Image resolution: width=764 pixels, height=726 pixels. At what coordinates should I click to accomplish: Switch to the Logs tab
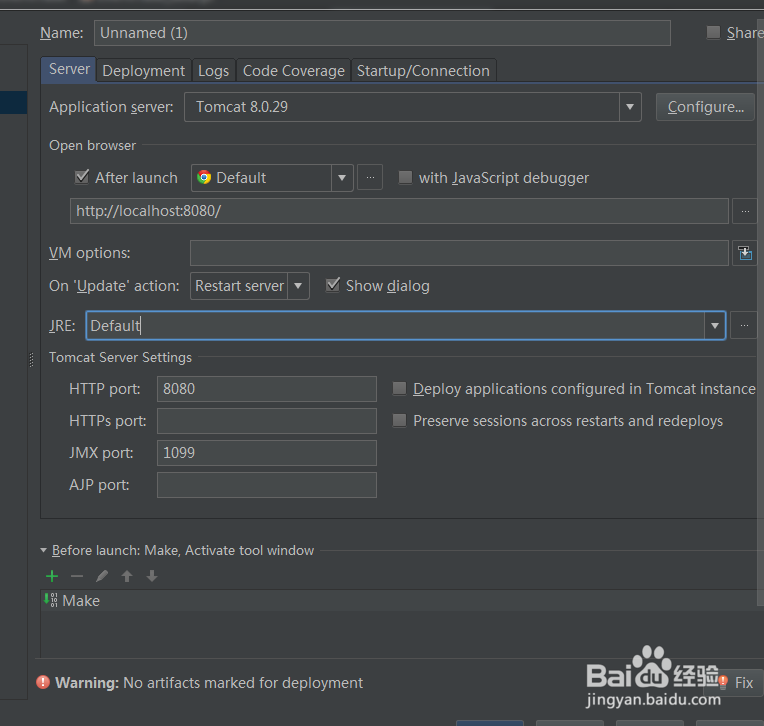coord(213,71)
